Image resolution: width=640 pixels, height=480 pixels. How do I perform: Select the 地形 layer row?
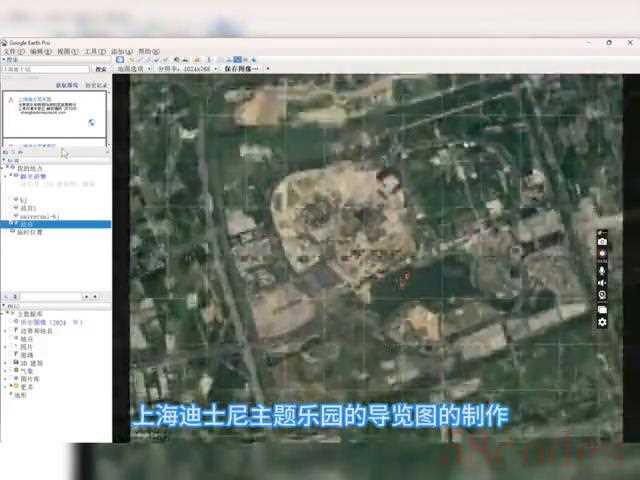tap(18, 395)
